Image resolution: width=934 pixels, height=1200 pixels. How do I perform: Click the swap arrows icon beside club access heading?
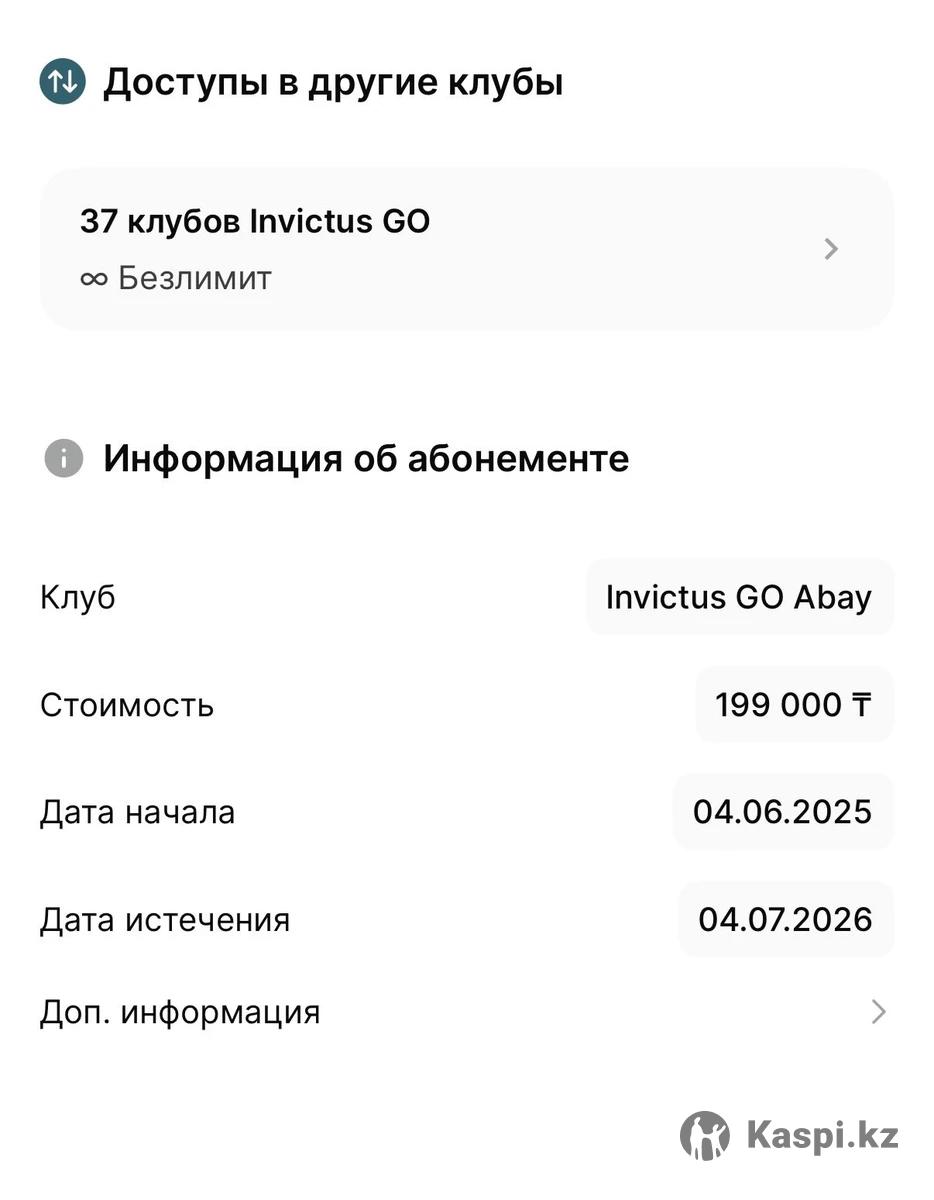[63, 82]
